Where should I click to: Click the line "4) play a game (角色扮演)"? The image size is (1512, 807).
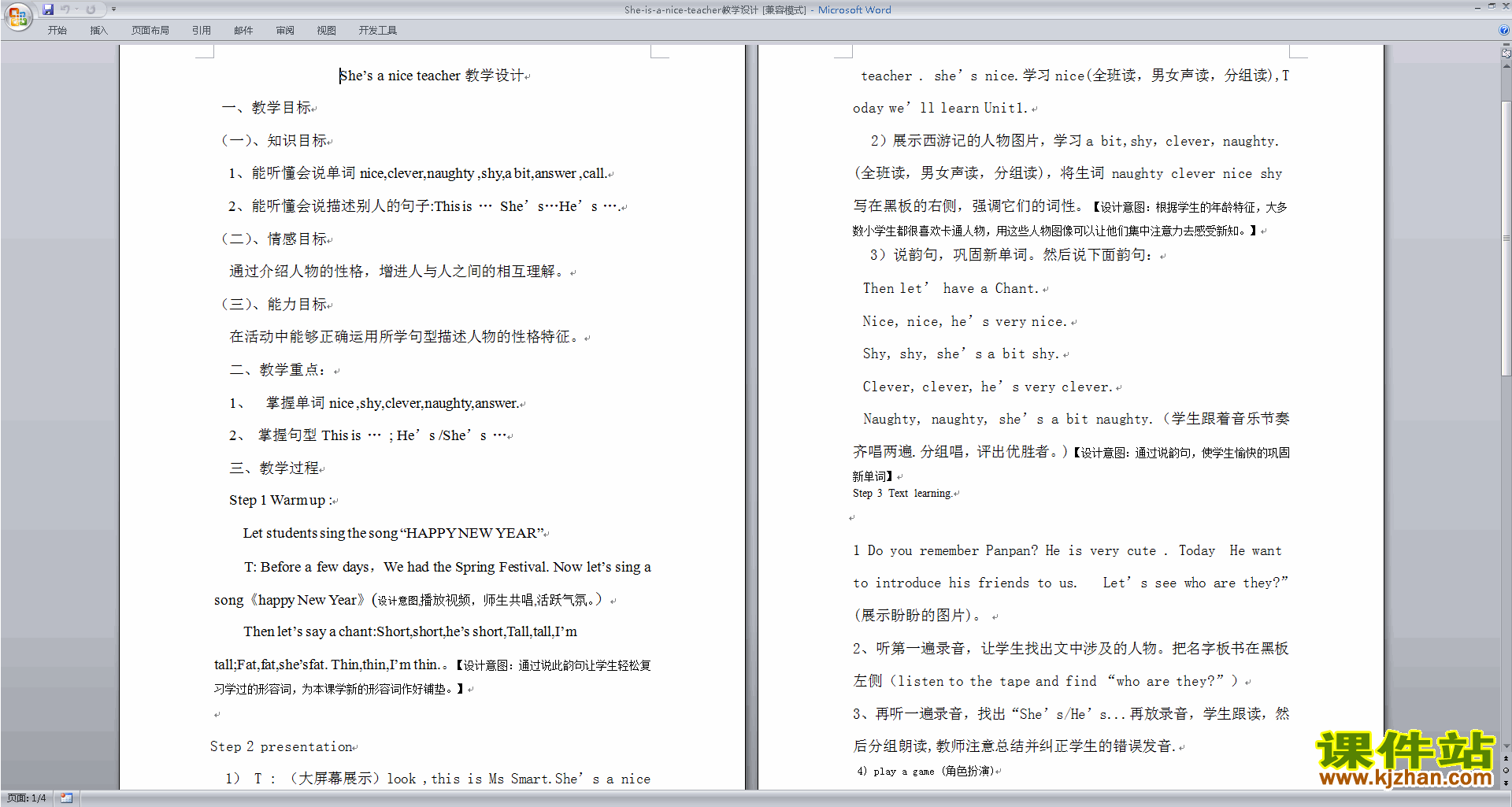(x=925, y=772)
